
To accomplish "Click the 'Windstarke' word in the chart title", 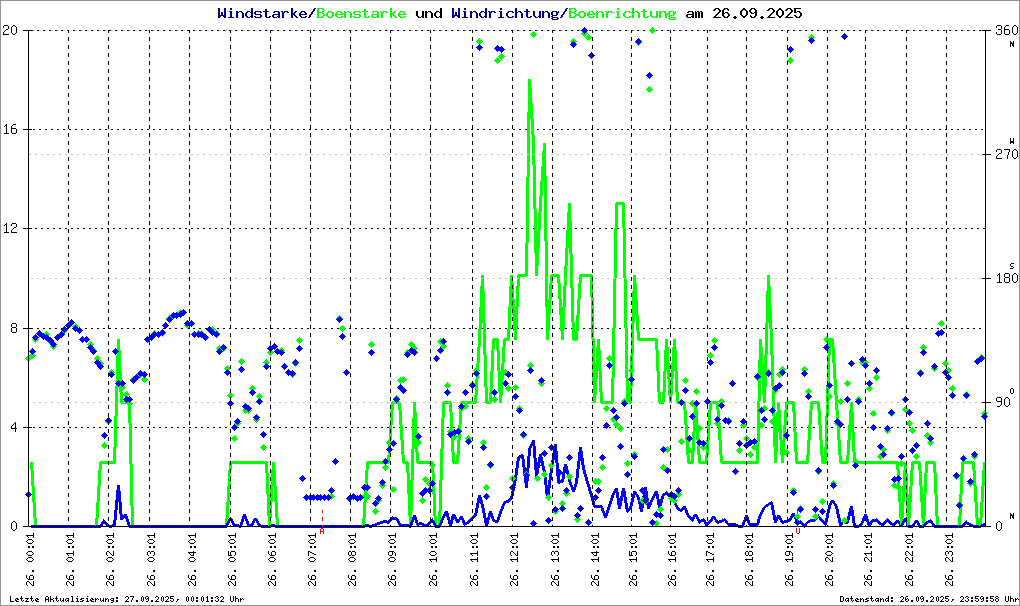I will pyautogui.click(x=262, y=13).
